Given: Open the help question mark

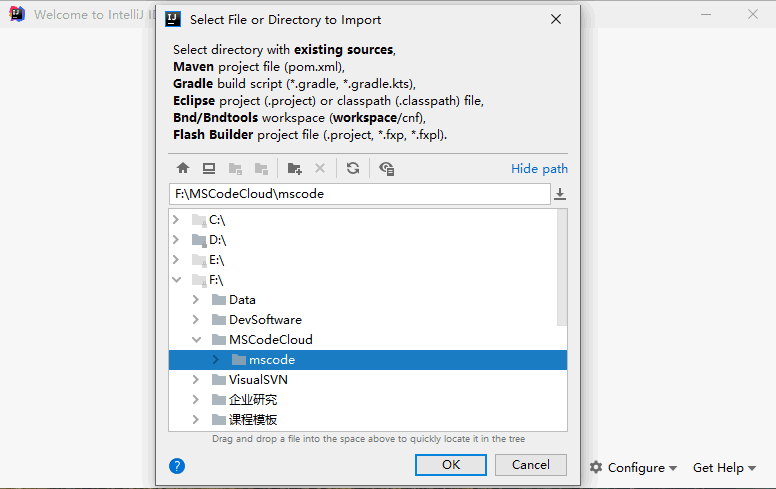Looking at the screenshot, I should (x=177, y=466).
